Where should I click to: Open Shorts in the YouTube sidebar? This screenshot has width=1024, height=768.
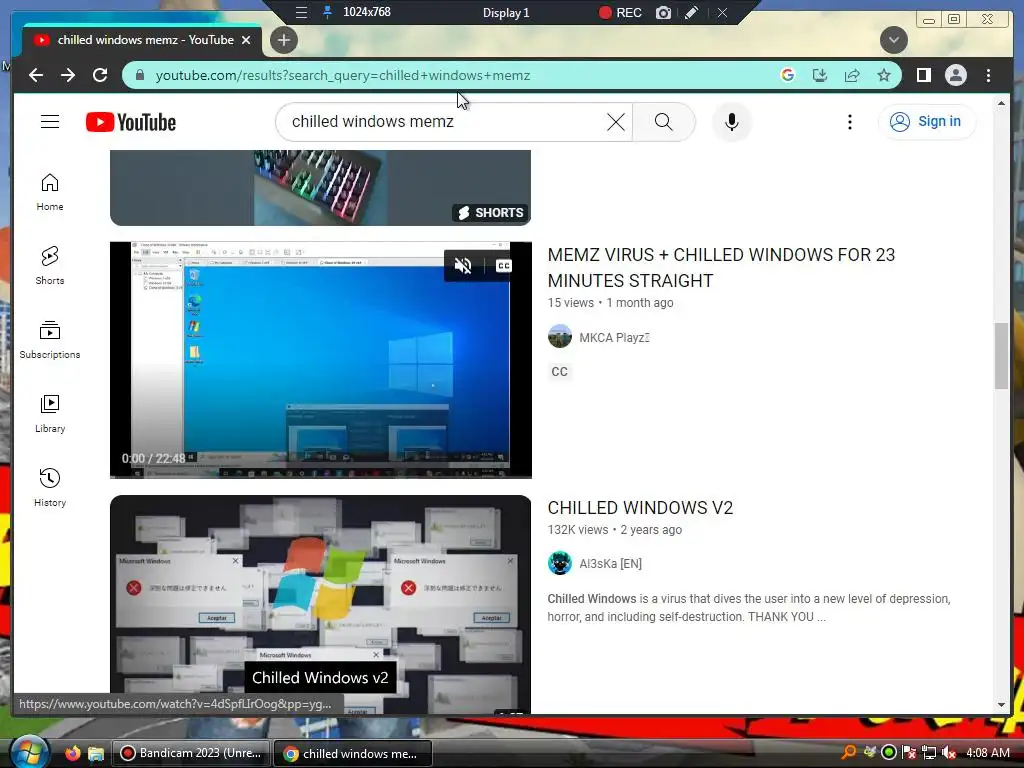[50, 266]
